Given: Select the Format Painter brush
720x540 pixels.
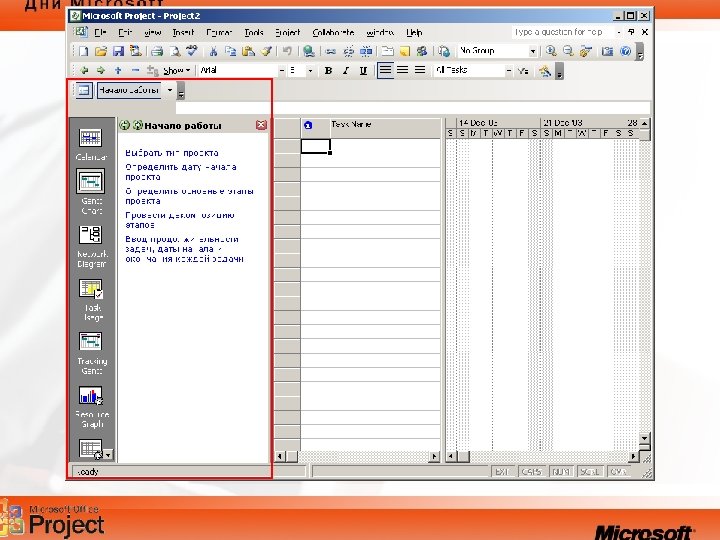Looking at the screenshot, I should point(266,51).
